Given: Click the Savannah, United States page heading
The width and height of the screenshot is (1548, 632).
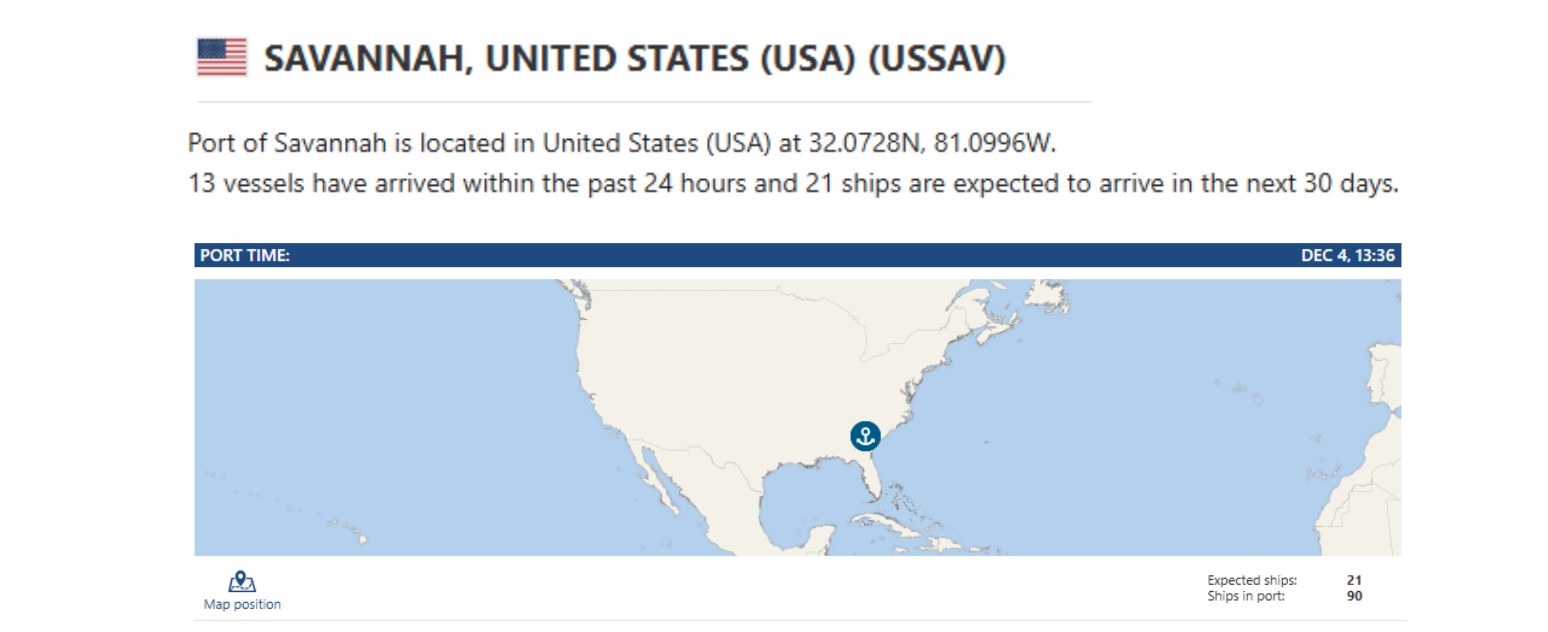Looking at the screenshot, I should pyautogui.click(x=634, y=59).
